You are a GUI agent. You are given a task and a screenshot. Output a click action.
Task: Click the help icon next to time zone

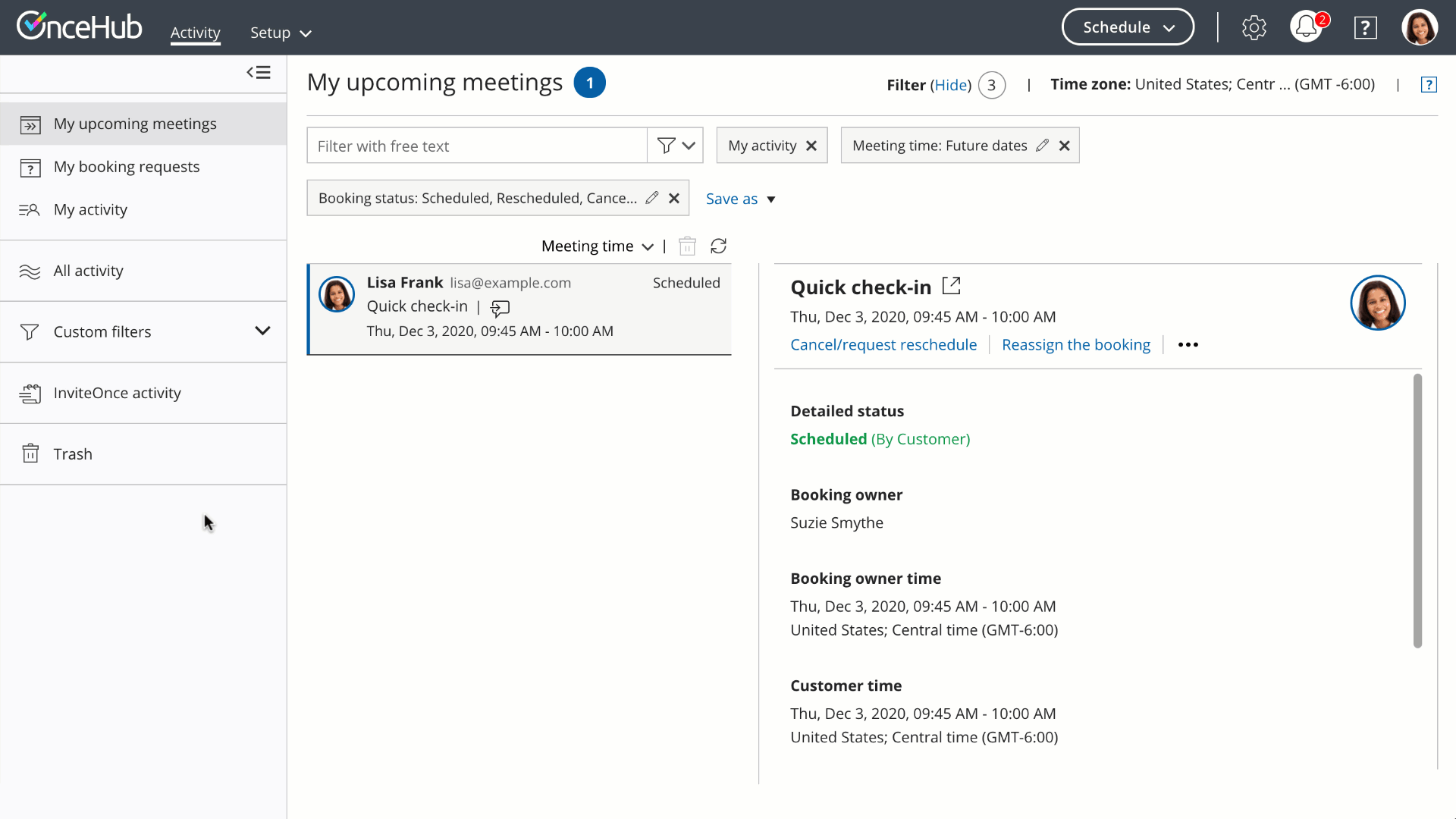1429,84
